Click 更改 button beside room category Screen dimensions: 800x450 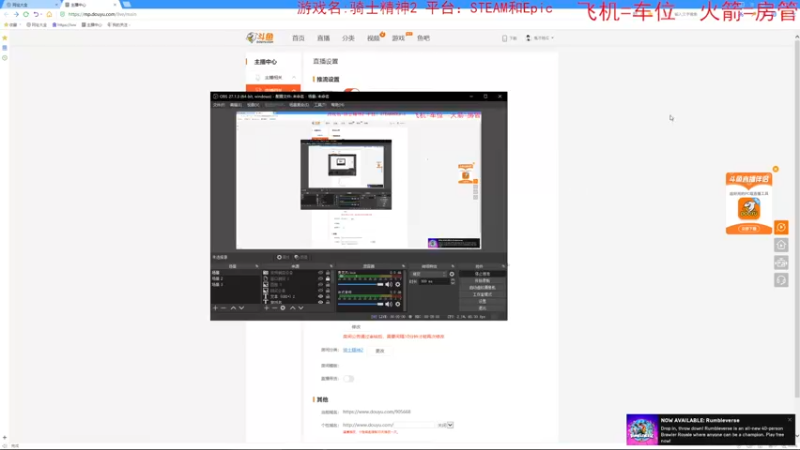click(x=380, y=351)
